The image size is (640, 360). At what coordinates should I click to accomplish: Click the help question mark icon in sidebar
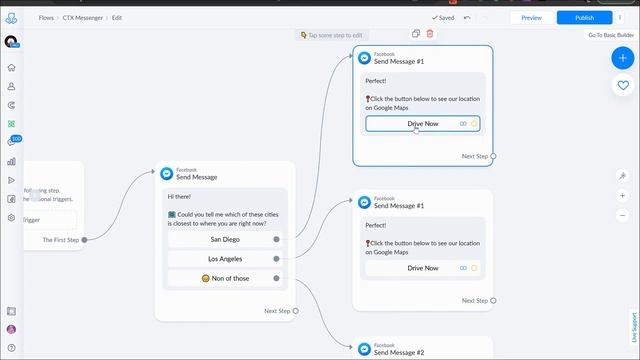pyautogui.click(x=11, y=348)
